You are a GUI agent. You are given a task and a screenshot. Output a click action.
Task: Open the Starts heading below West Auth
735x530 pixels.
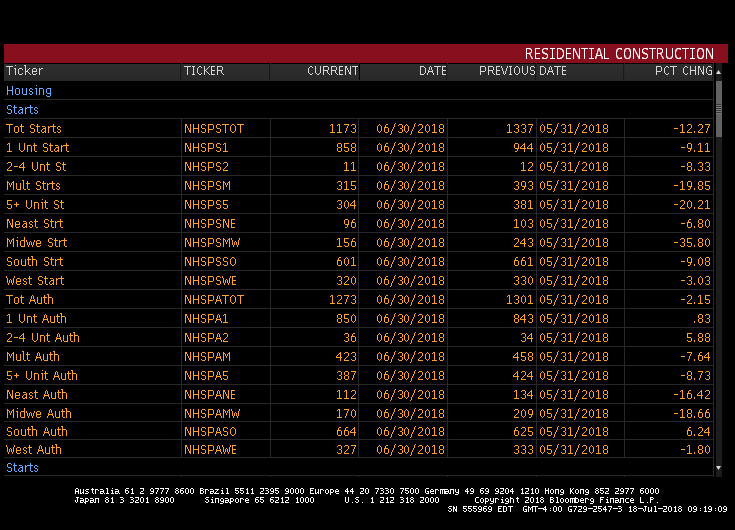pyautogui.click(x=22, y=468)
